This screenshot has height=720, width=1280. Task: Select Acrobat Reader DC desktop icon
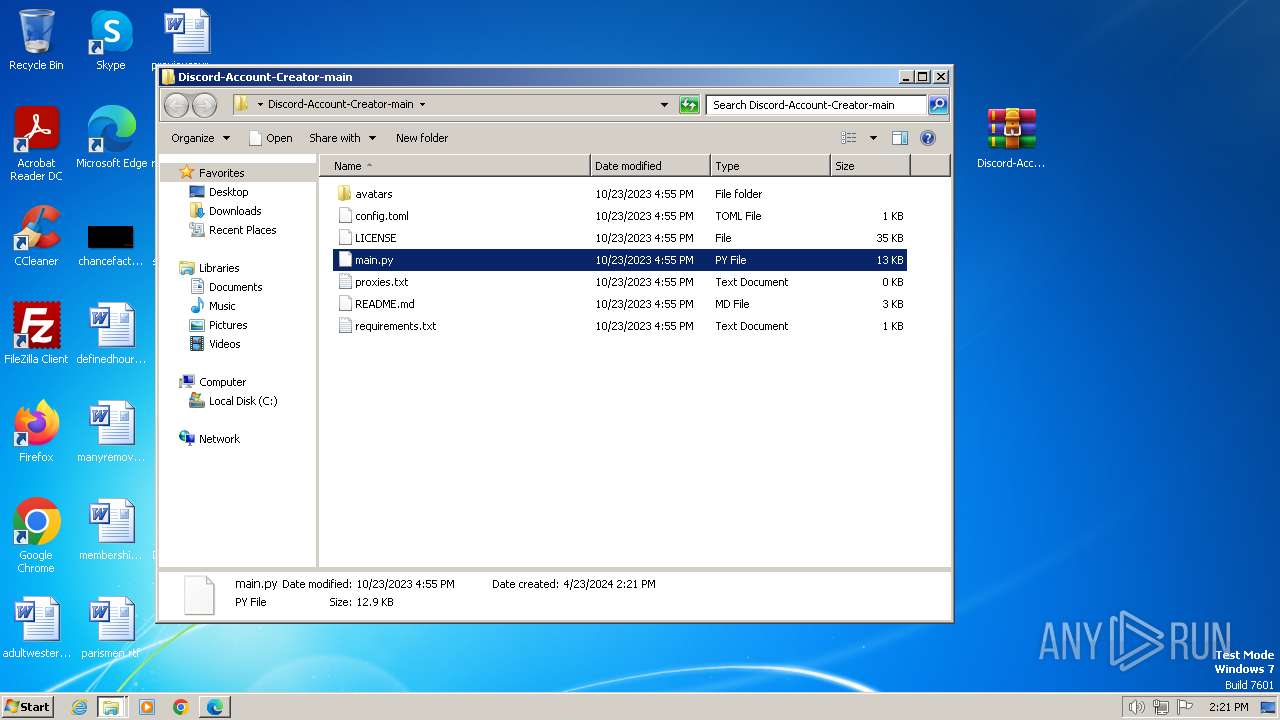point(36,145)
